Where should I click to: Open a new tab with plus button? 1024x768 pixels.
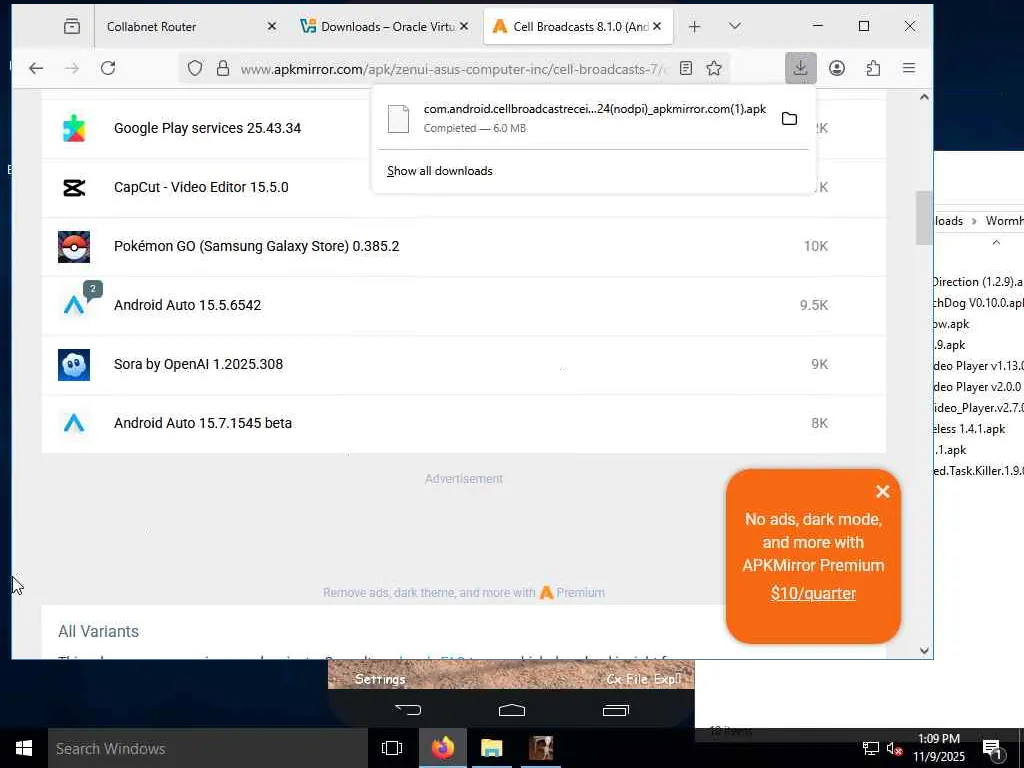click(694, 26)
